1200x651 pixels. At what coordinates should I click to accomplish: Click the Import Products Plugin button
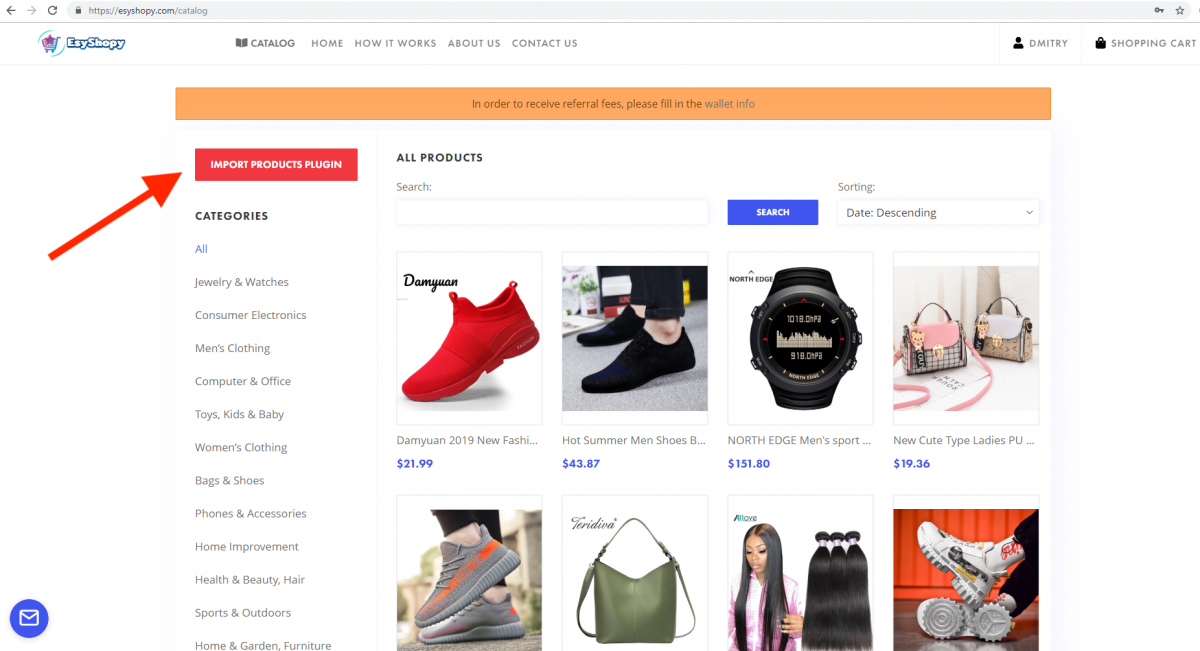pyautogui.click(x=276, y=164)
